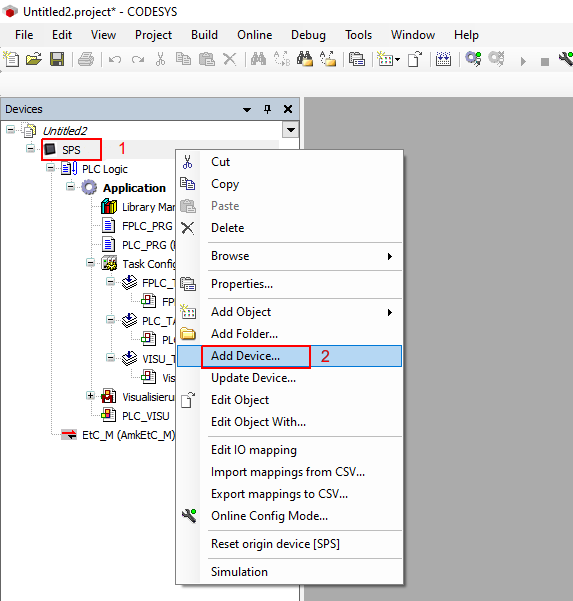
Task: Choose Add Folder... in context menu
Action: click(289, 334)
